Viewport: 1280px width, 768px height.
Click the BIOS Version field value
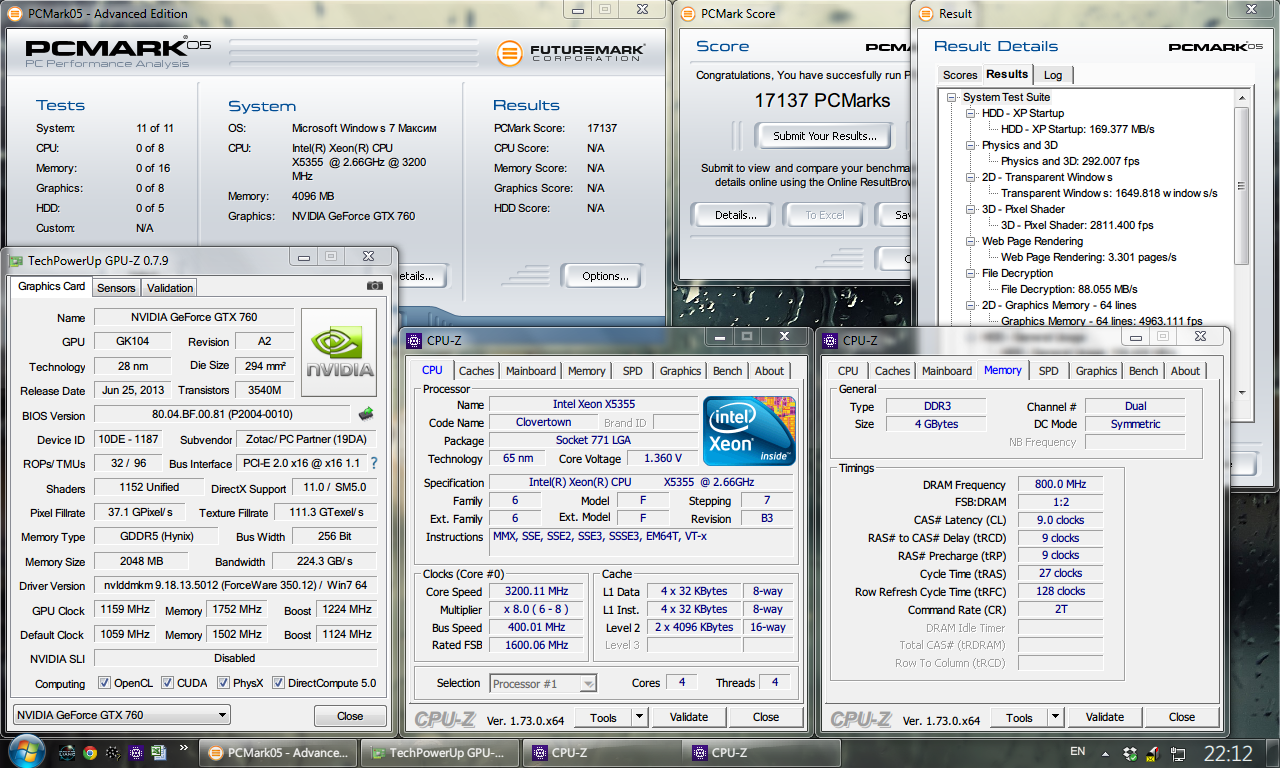click(224, 414)
